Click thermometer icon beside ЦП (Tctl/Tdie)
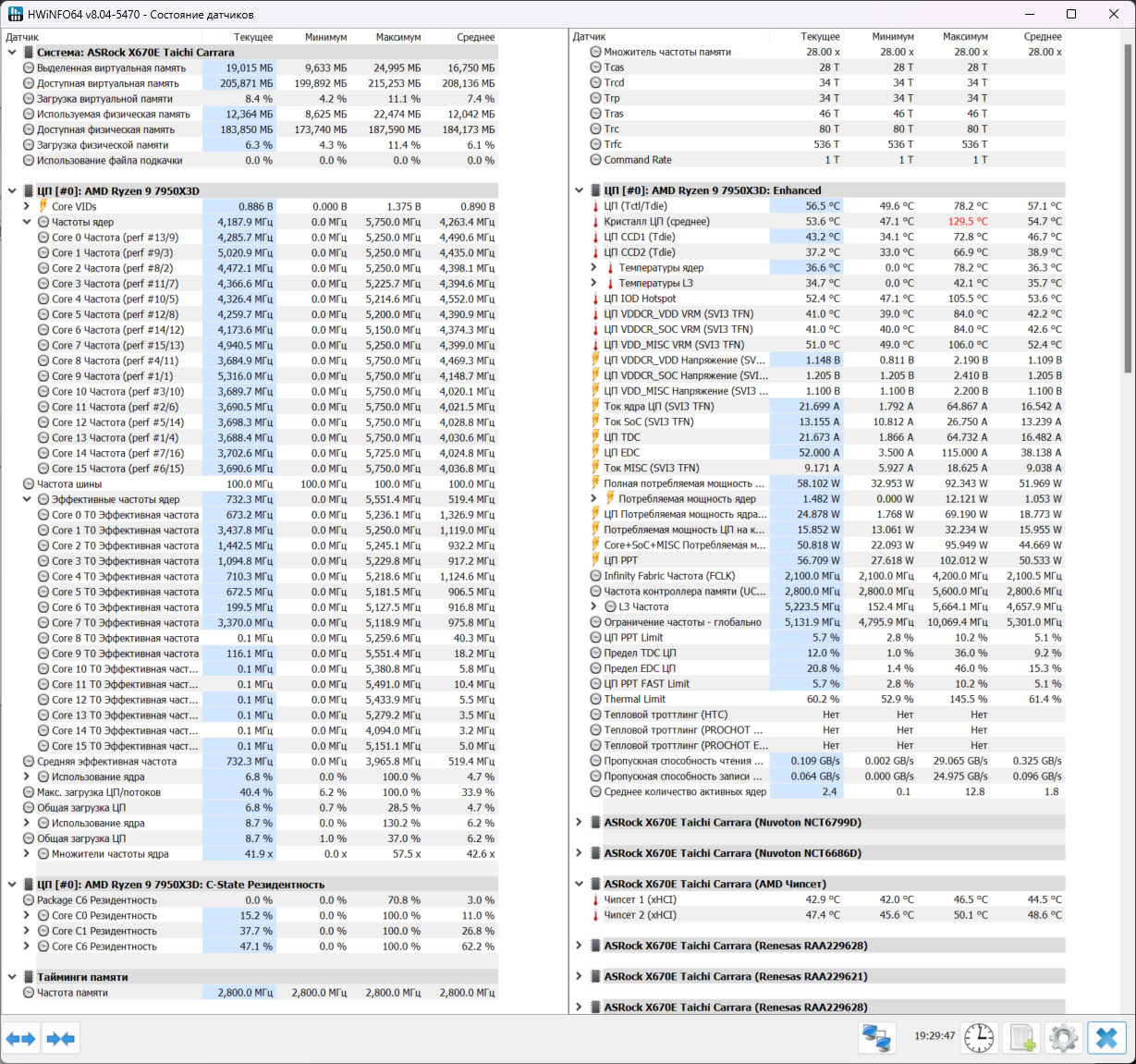1136x1064 pixels. tap(595, 206)
